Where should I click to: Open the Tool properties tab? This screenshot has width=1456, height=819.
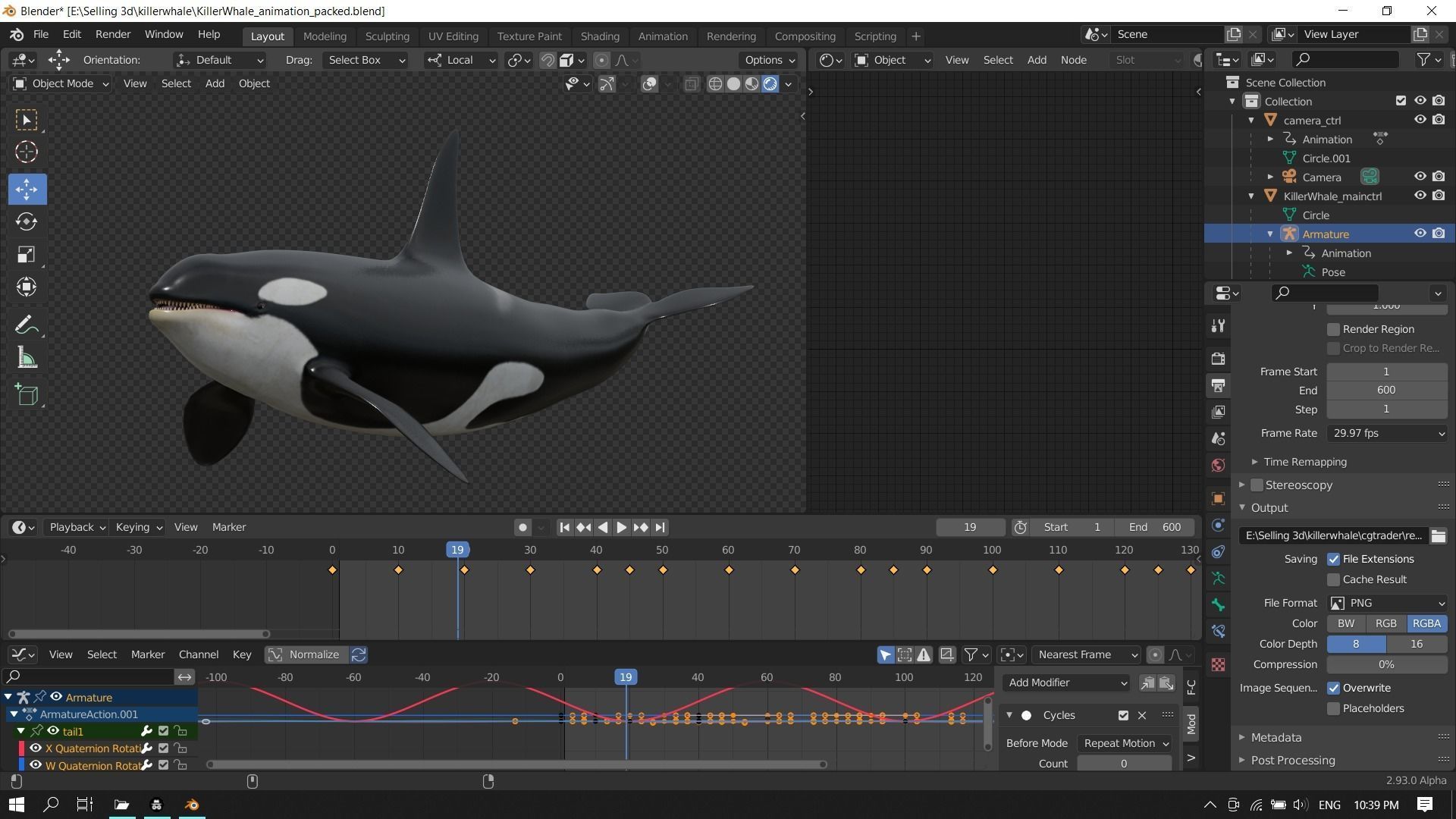coord(1218,325)
